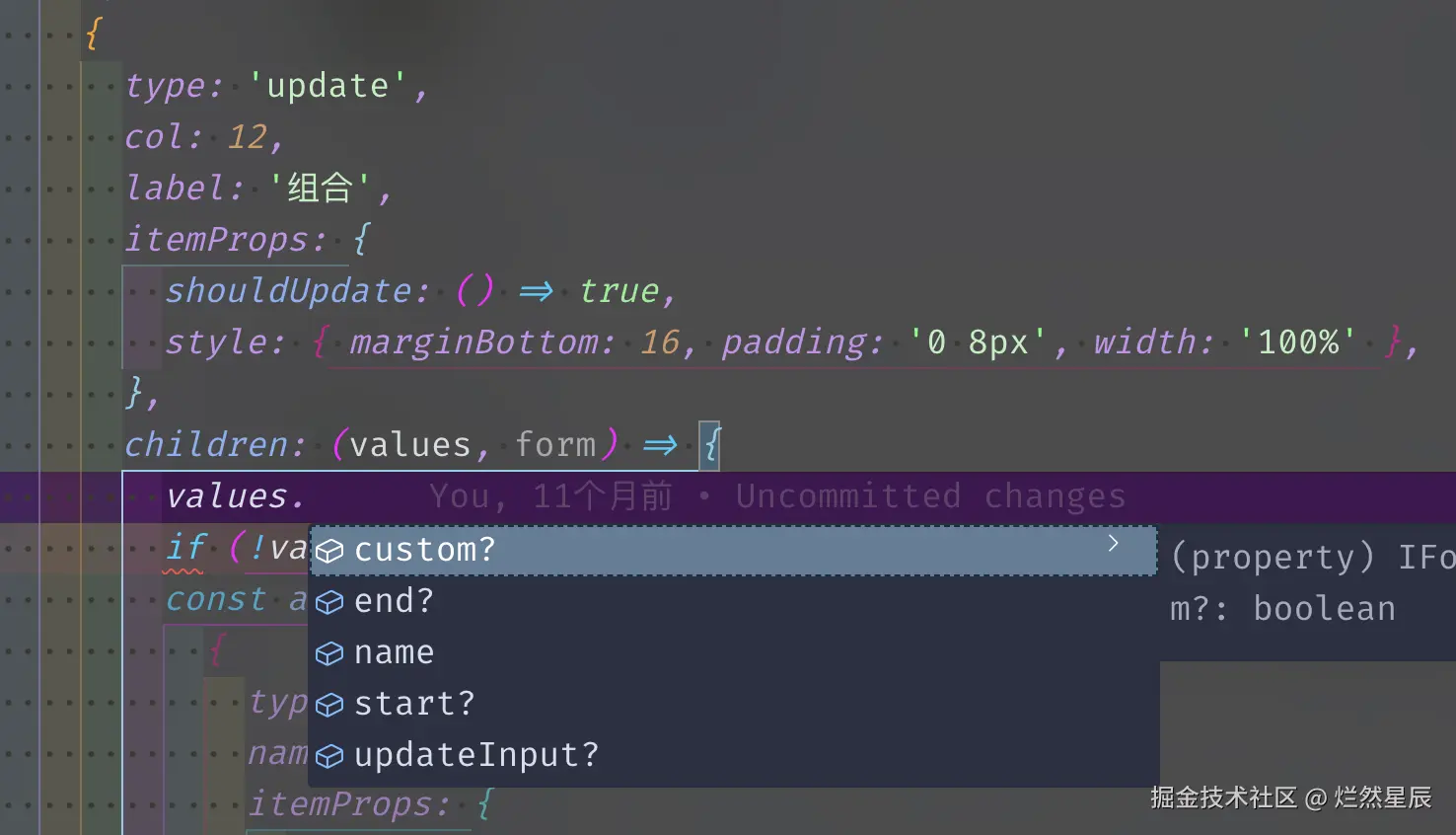Screen dimensions: 1456x835
Task: Choose the end? completion item
Action: [x=733, y=601]
